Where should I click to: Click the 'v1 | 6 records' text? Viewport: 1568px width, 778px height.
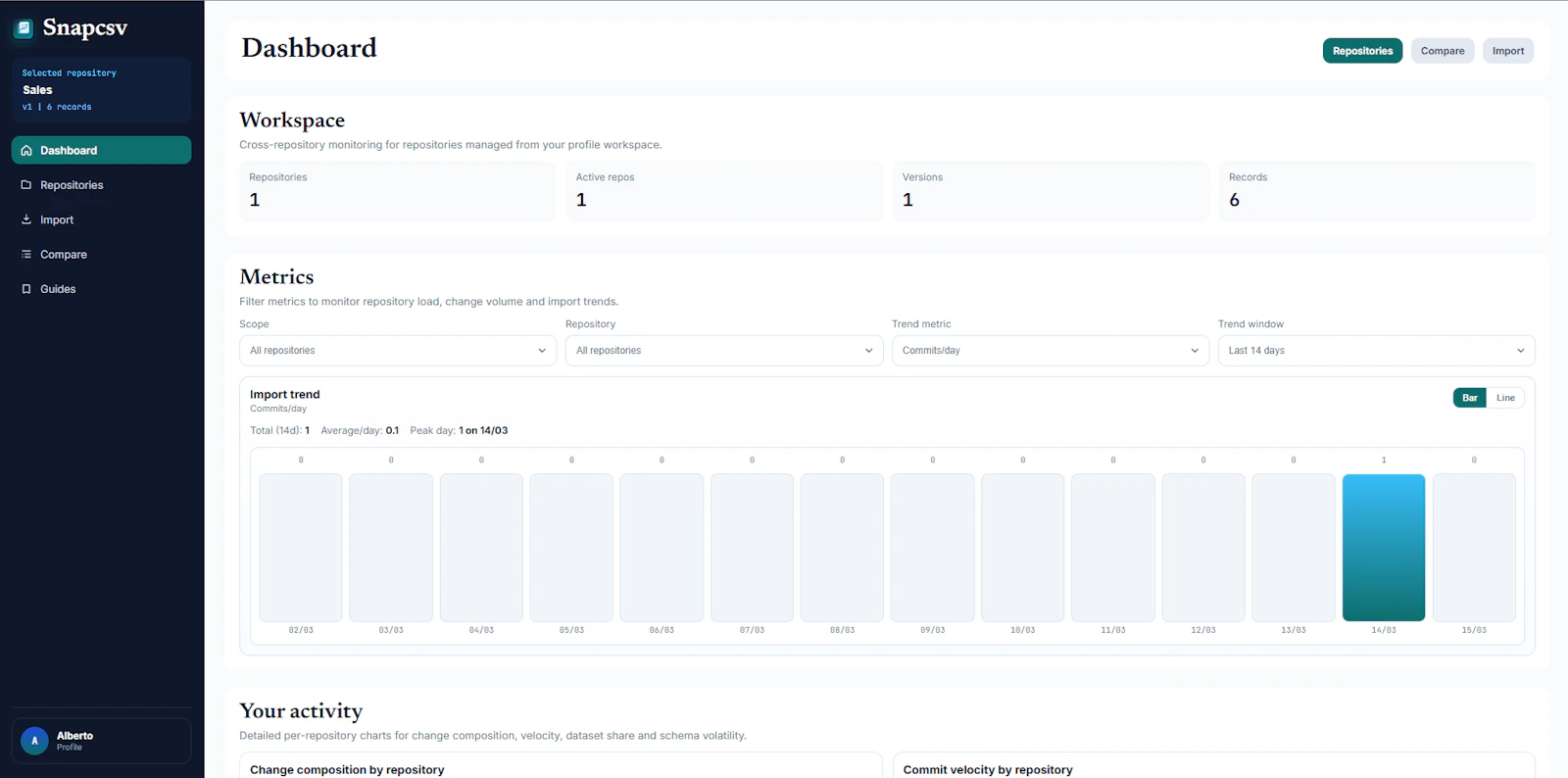(57, 107)
